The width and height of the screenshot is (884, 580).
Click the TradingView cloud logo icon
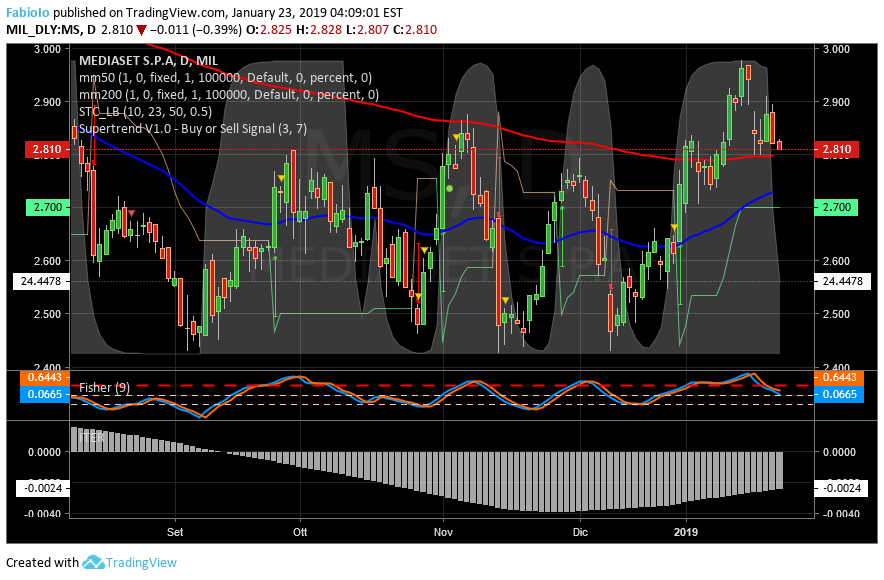coord(93,562)
